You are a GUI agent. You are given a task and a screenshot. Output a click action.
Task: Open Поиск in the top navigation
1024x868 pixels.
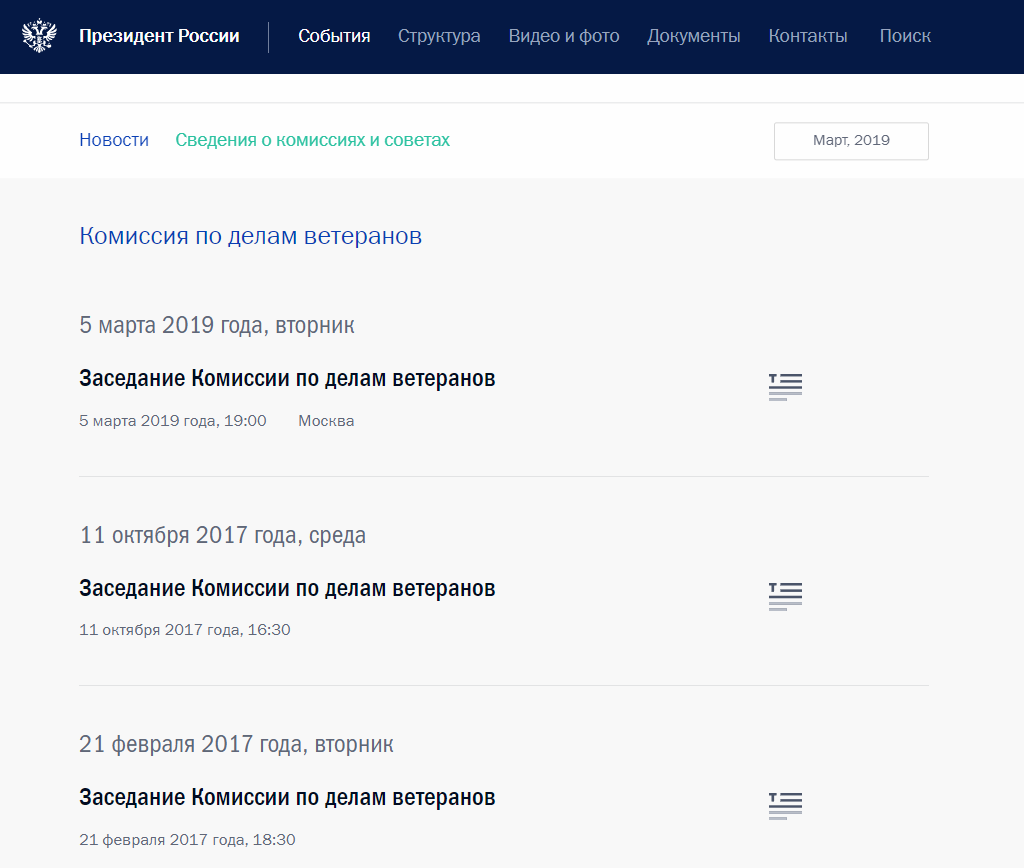(905, 36)
